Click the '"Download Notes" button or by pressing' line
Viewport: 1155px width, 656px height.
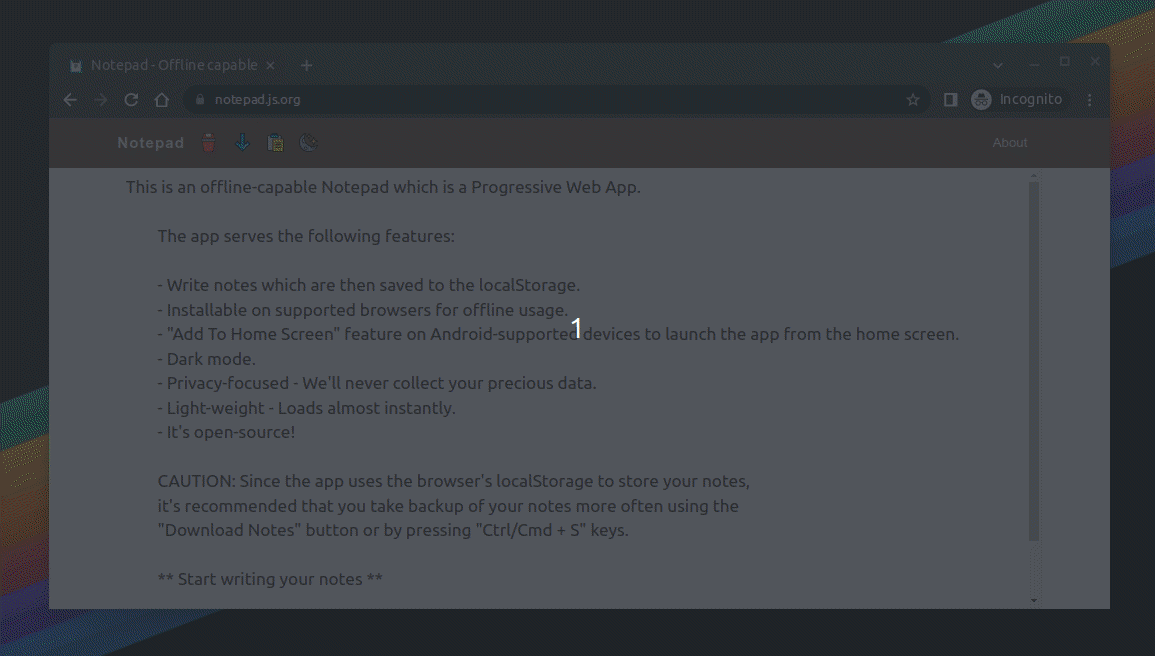tap(393, 530)
